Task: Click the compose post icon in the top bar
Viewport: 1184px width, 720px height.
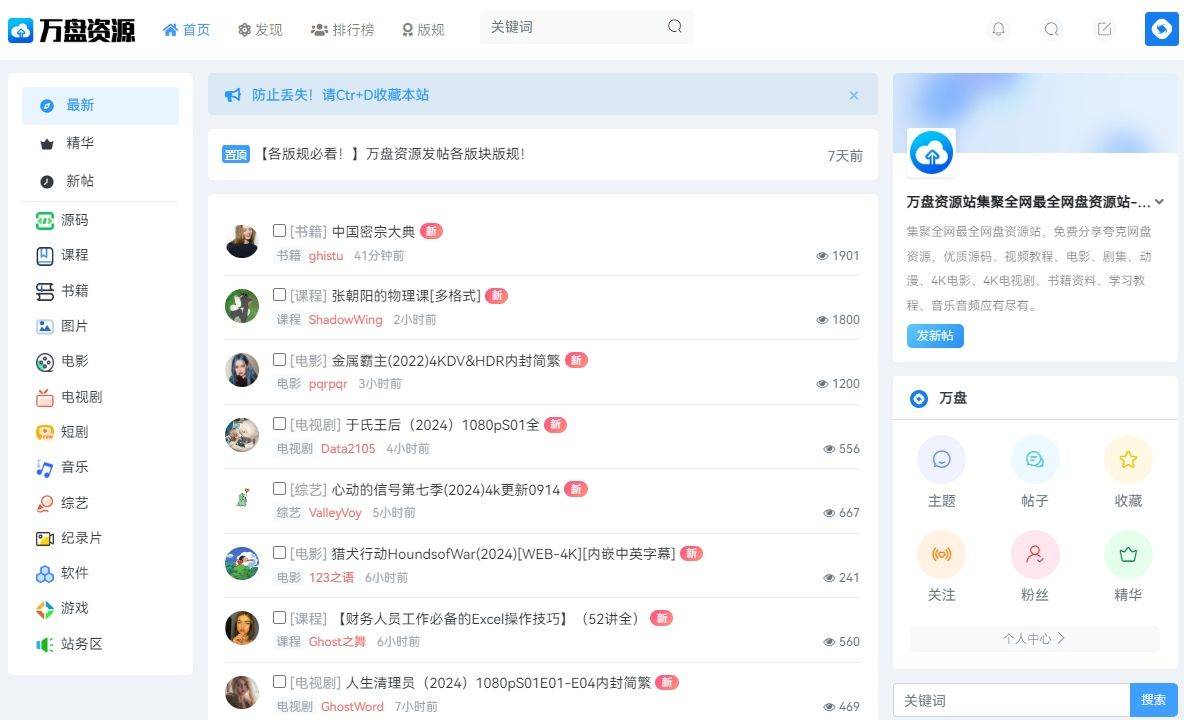Action: tap(1104, 29)
